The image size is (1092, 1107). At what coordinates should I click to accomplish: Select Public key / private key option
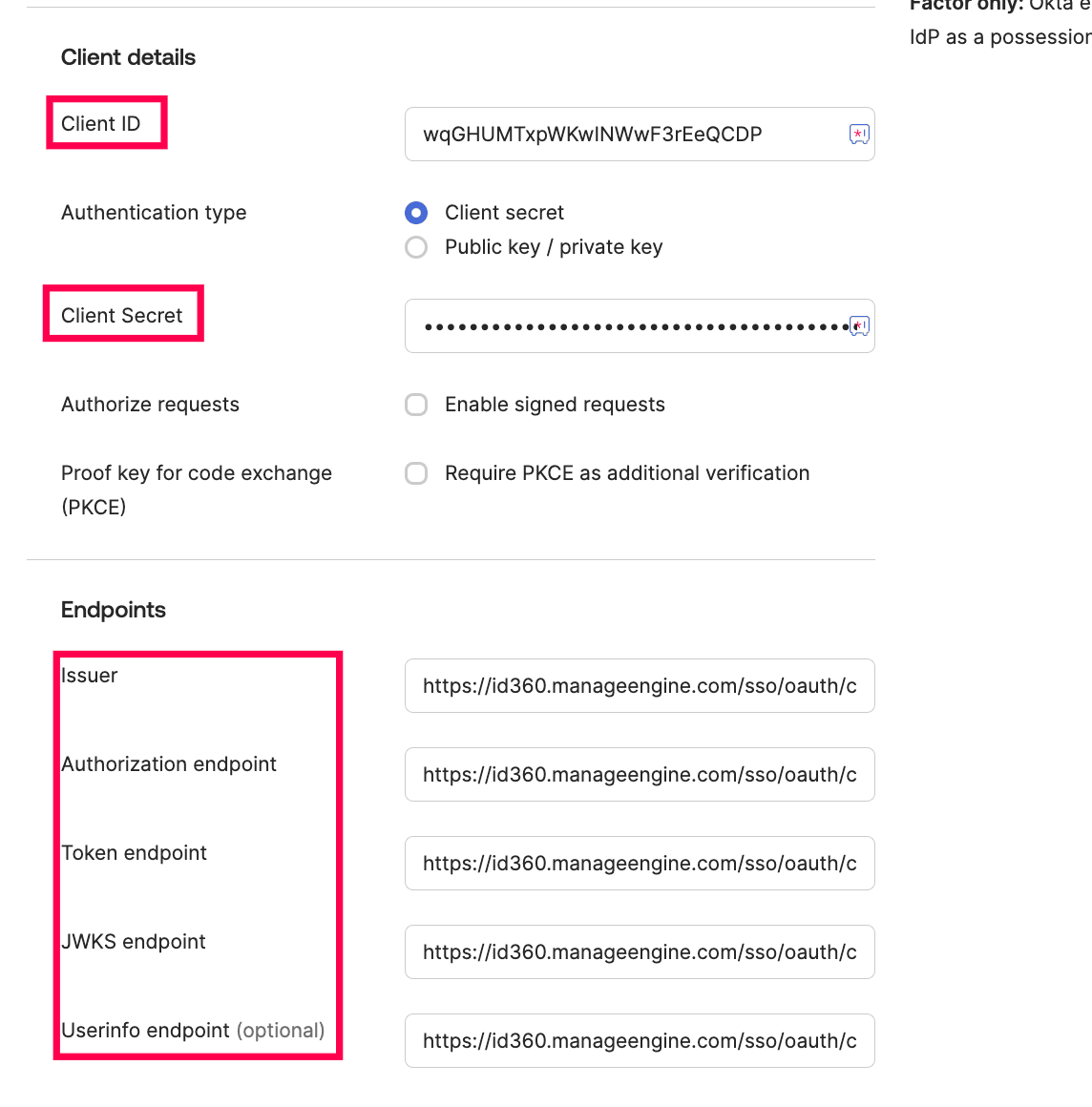click(416, 247)
